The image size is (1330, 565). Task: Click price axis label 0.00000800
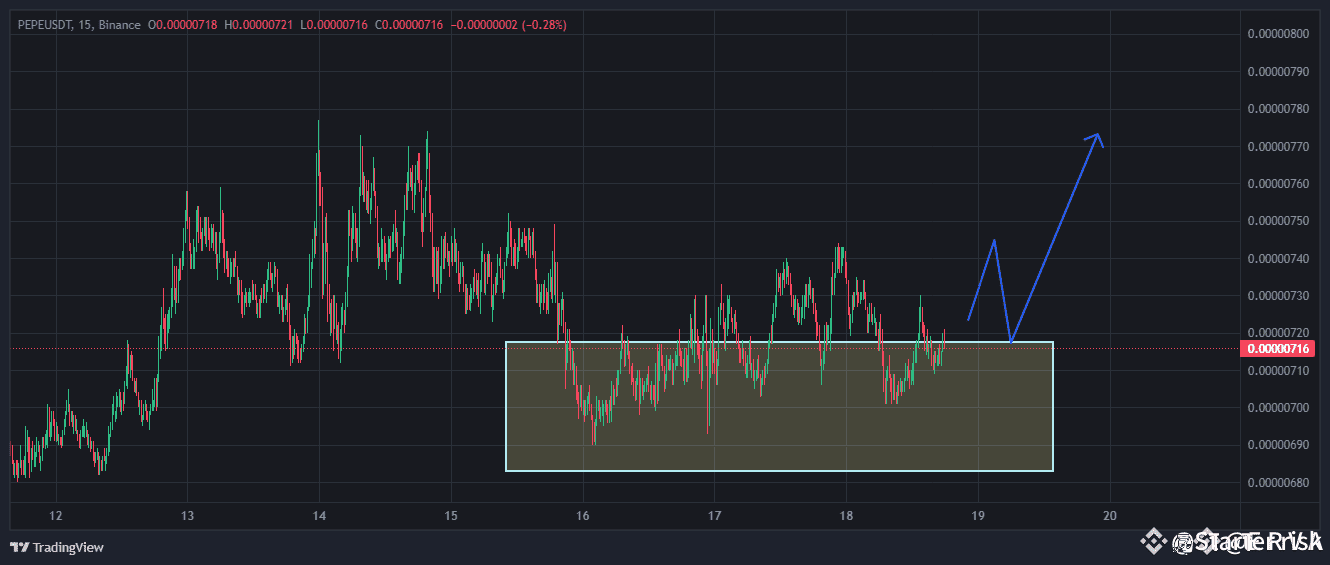point(1277,34)
